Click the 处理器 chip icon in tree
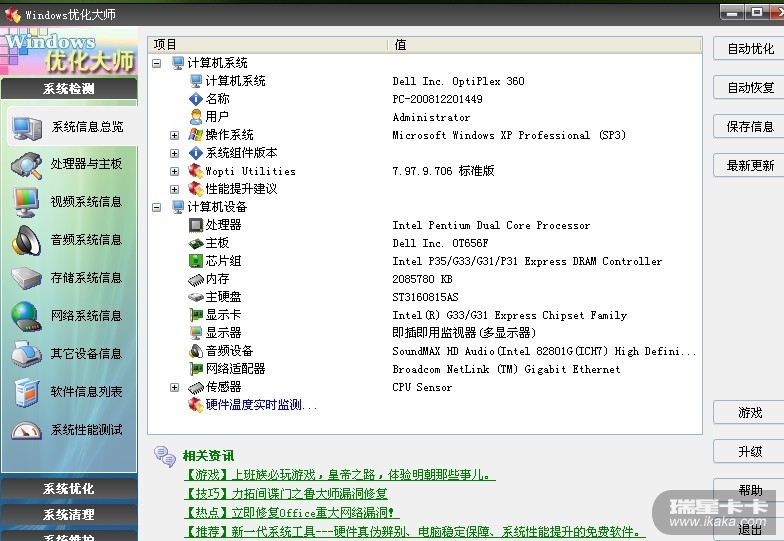Screen dimensions: 784x541 196,226
